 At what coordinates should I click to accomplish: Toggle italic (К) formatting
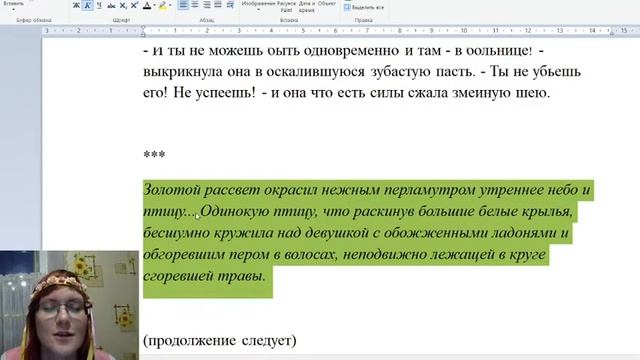pos(87,5)
